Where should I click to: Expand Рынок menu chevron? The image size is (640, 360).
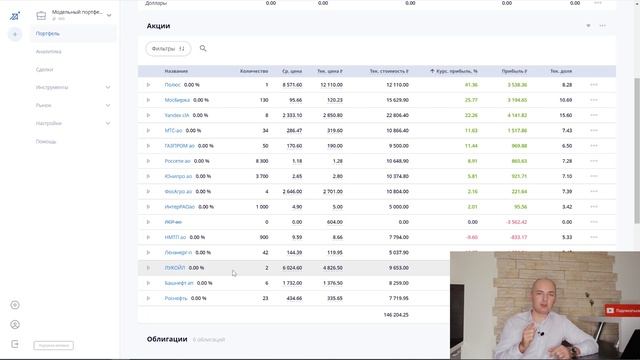[108, 105]
